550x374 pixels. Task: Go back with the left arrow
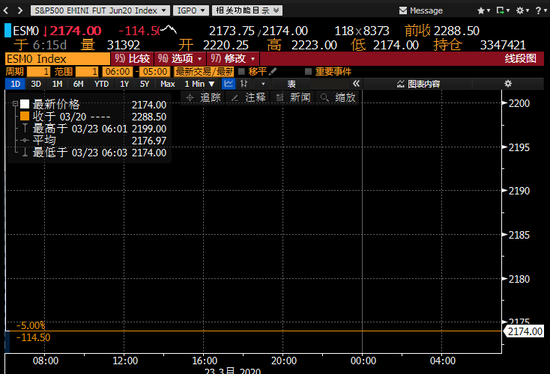point(6,11)
